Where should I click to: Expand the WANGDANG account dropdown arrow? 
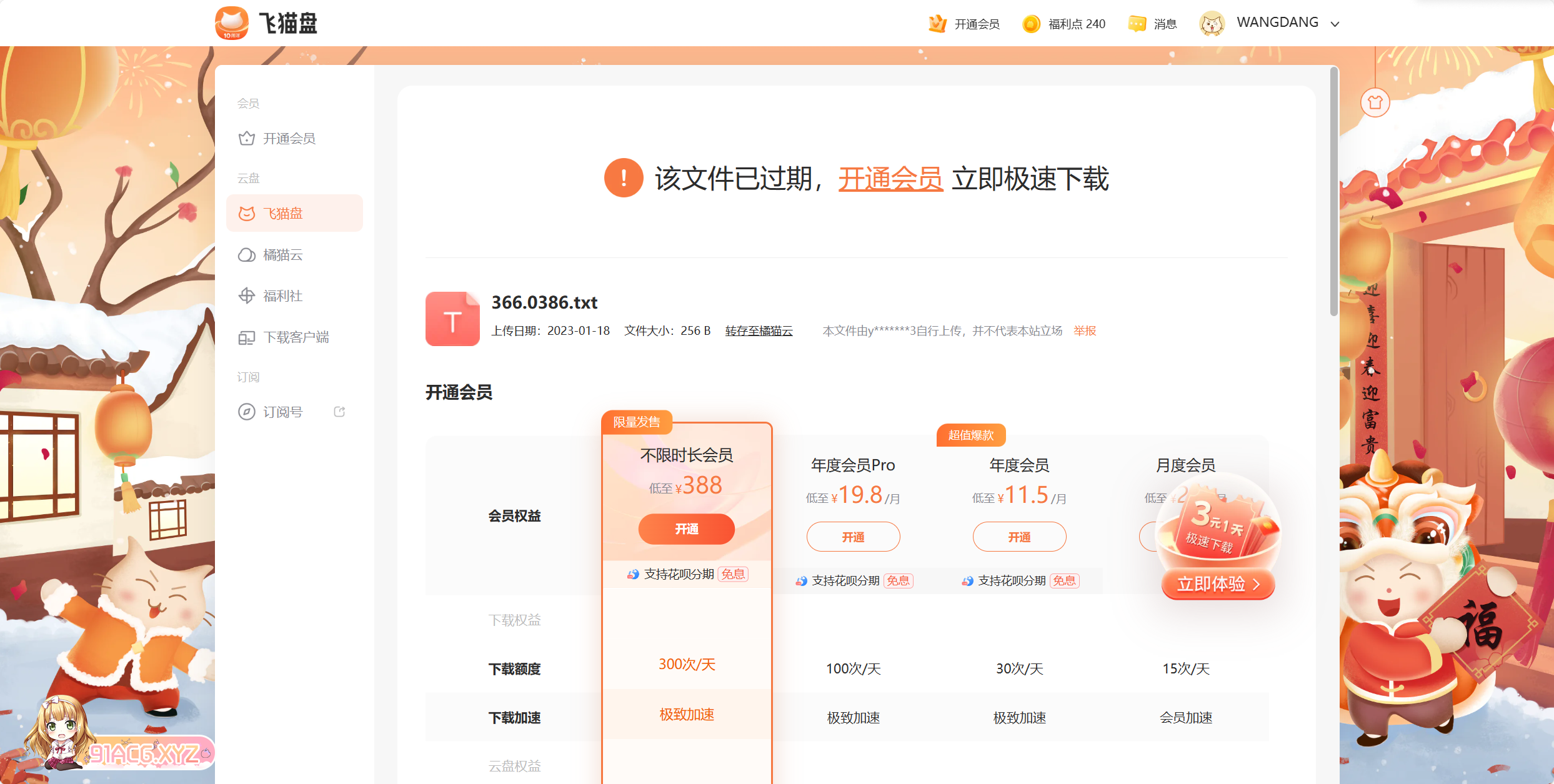[1335, 24]
